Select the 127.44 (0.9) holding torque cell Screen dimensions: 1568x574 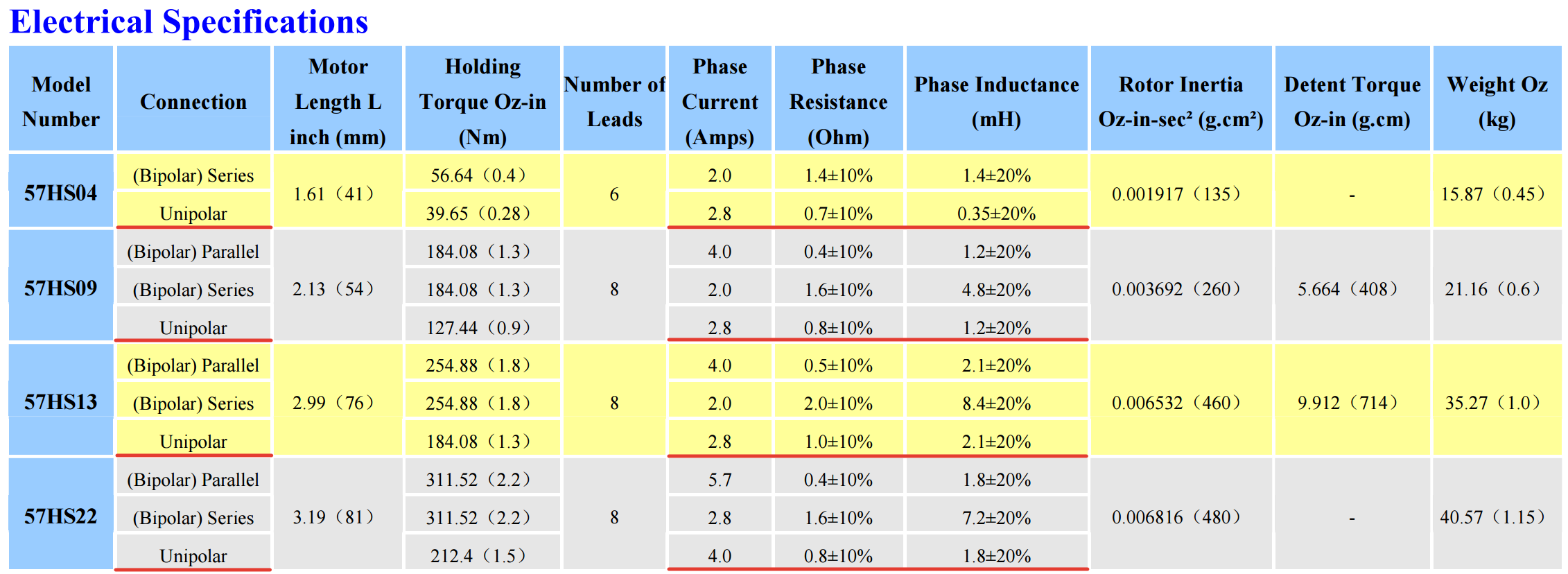[478, 327]
